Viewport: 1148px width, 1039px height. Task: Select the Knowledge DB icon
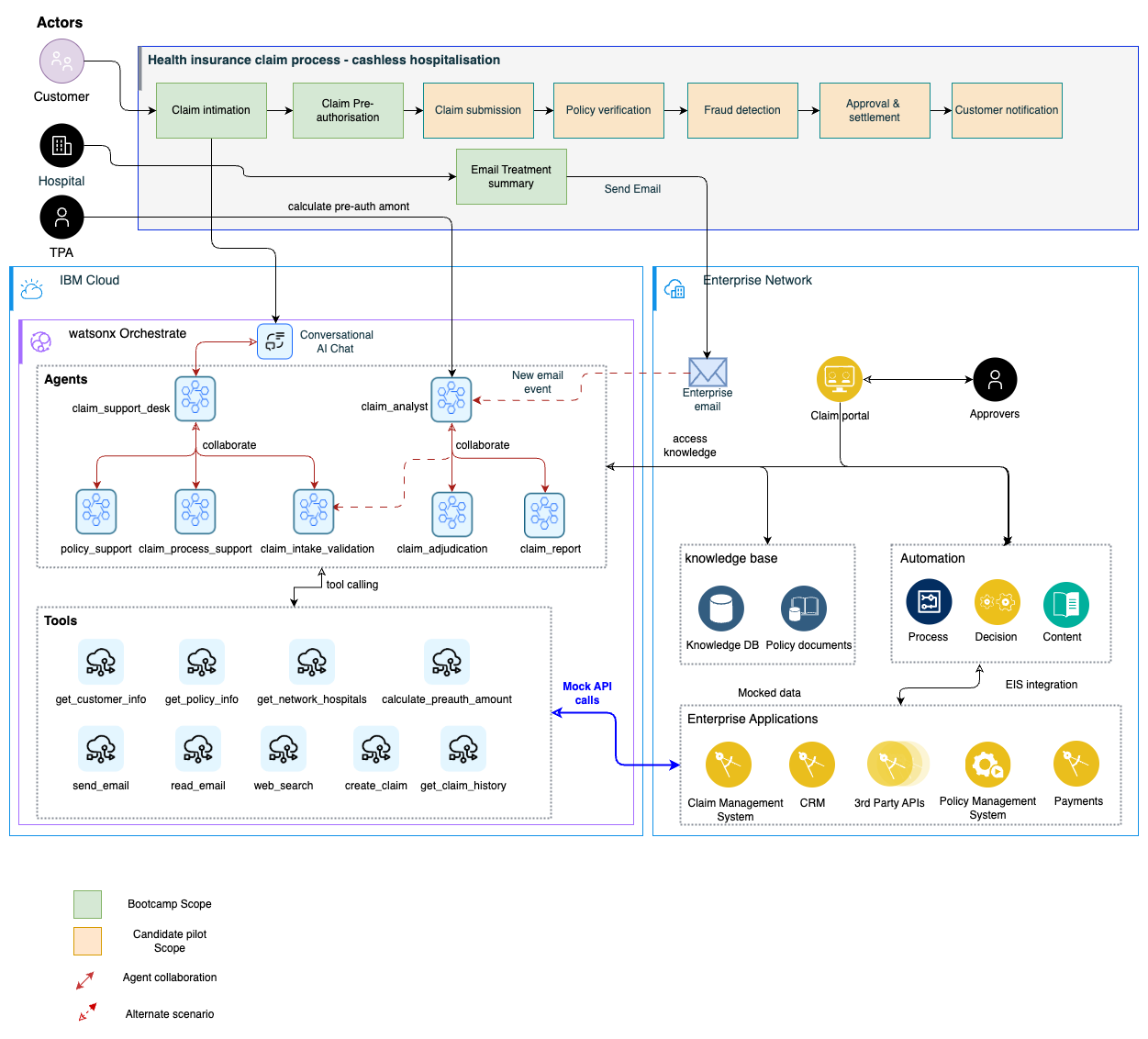click(721, 609)
